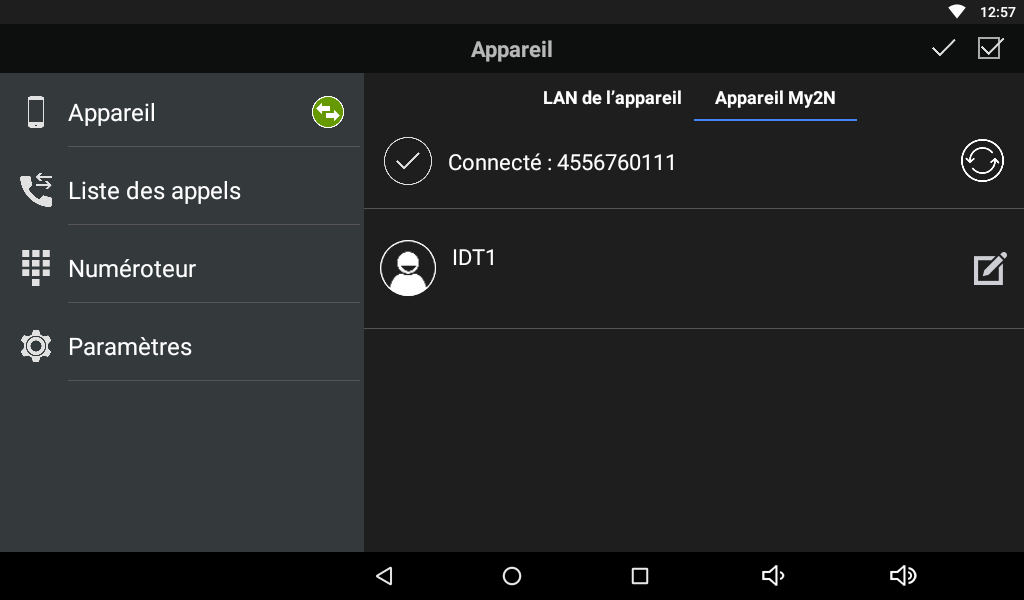Click the Connecté : 4556760111 status text
This screenshot has height=600, width=1024.
562,162
